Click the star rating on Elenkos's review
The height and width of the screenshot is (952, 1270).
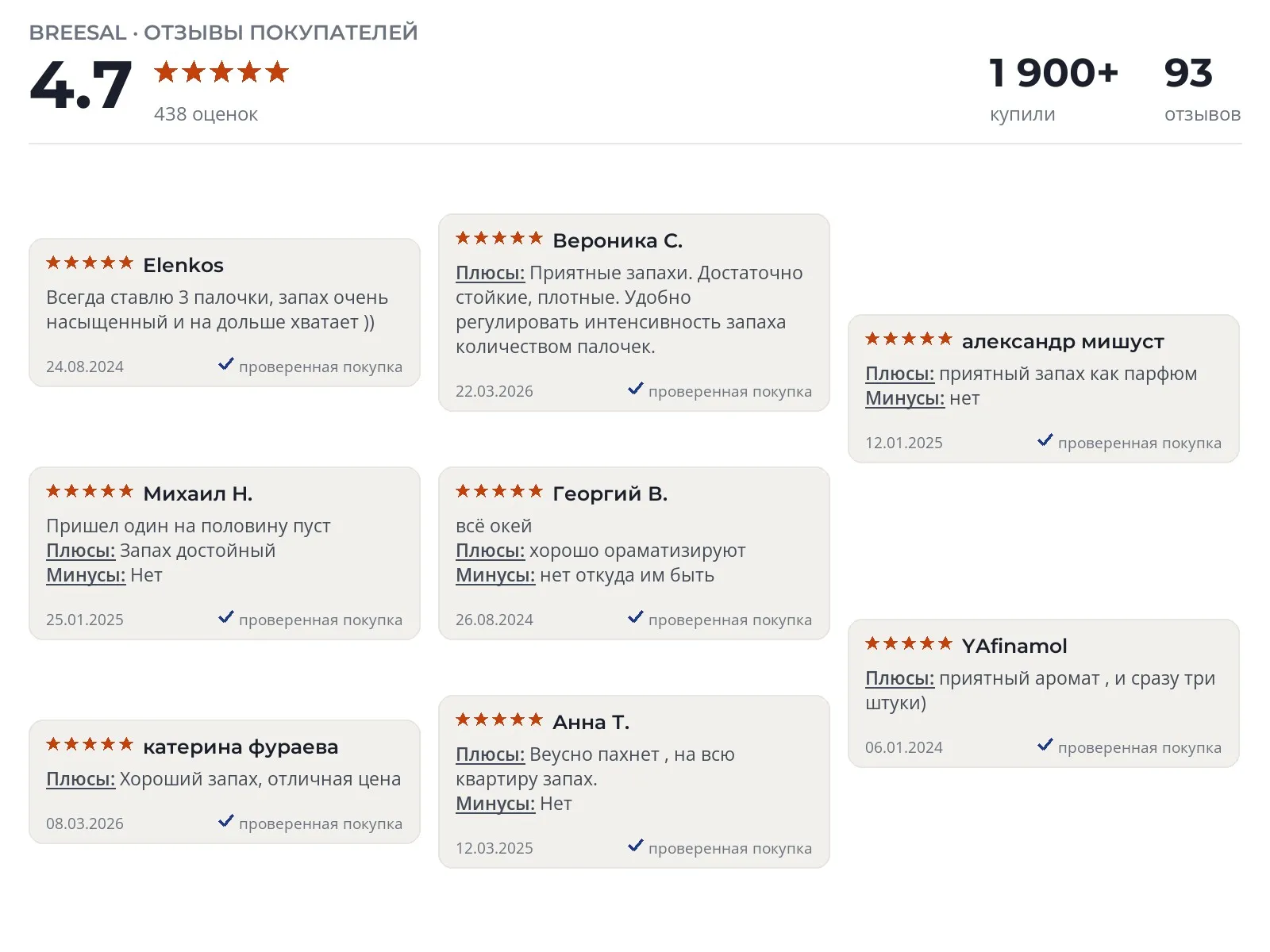90,263
